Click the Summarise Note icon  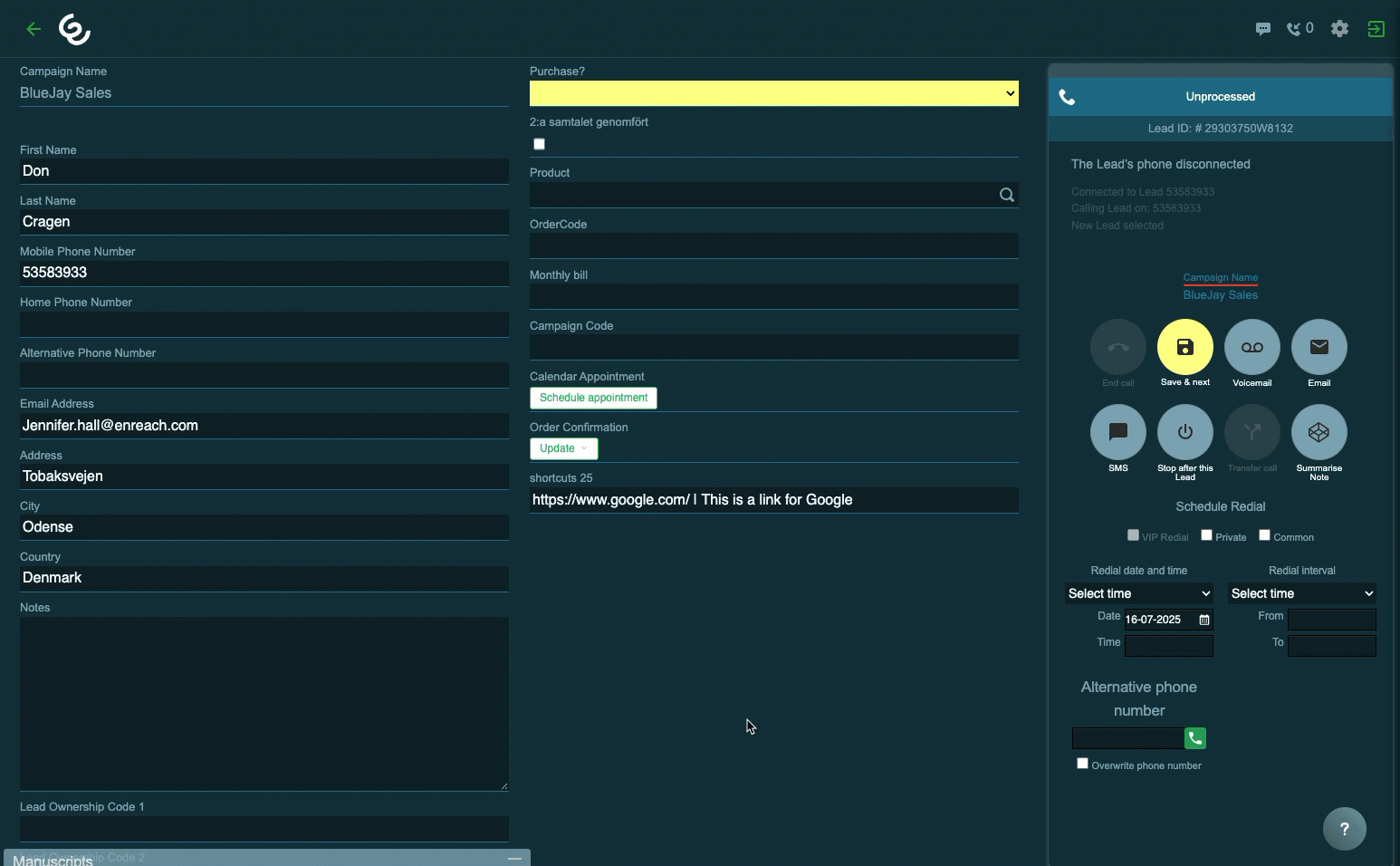(x=1318, y=433)
